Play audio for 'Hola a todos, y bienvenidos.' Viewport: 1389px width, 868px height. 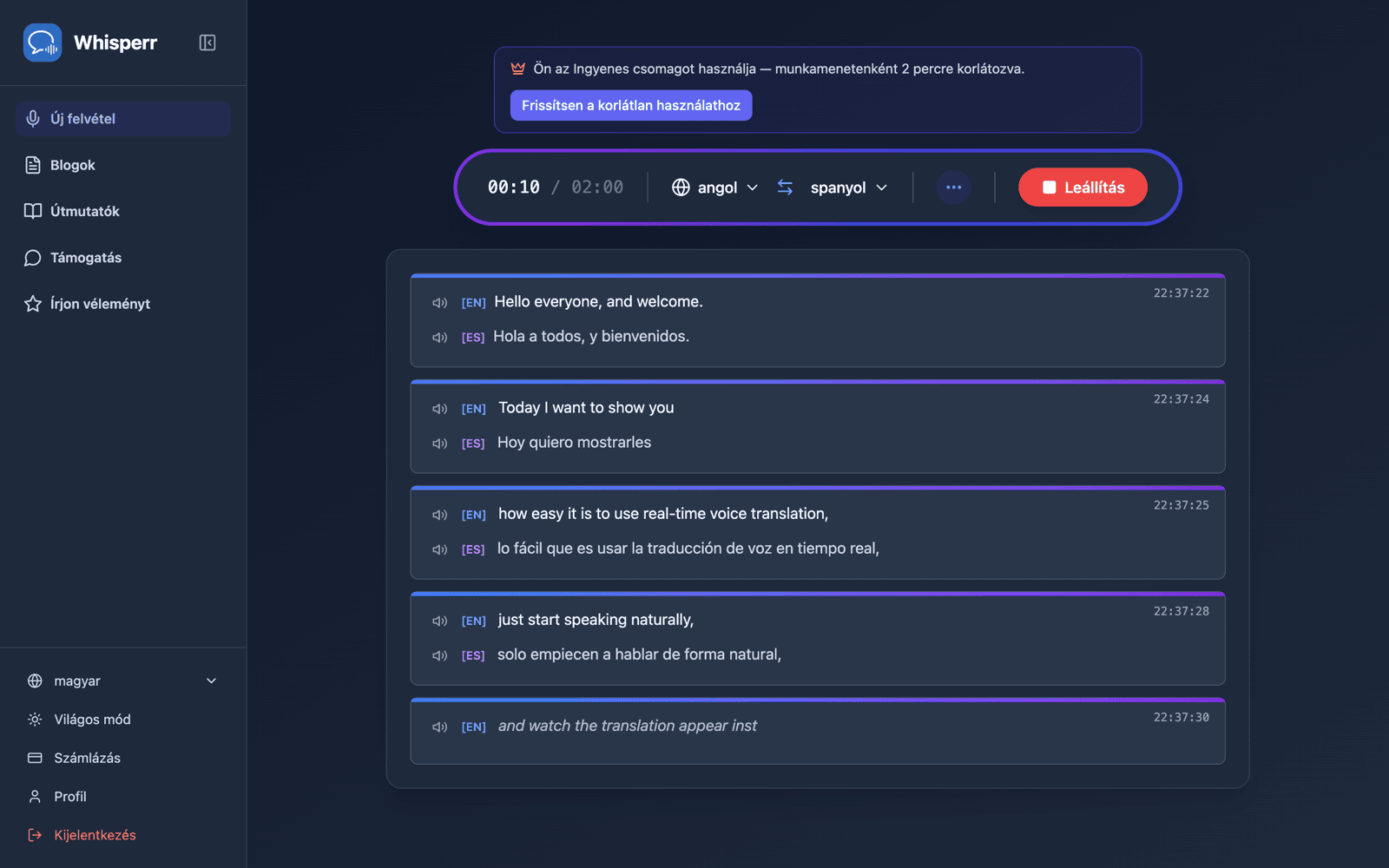440,338
